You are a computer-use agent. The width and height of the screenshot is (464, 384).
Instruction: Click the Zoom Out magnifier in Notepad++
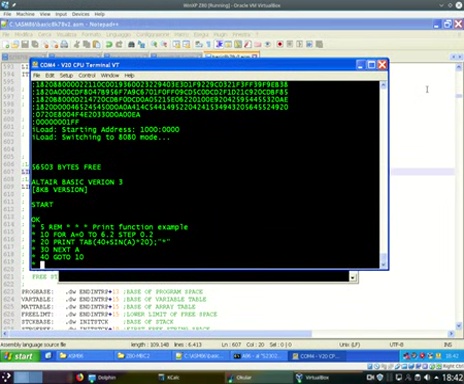164,44
